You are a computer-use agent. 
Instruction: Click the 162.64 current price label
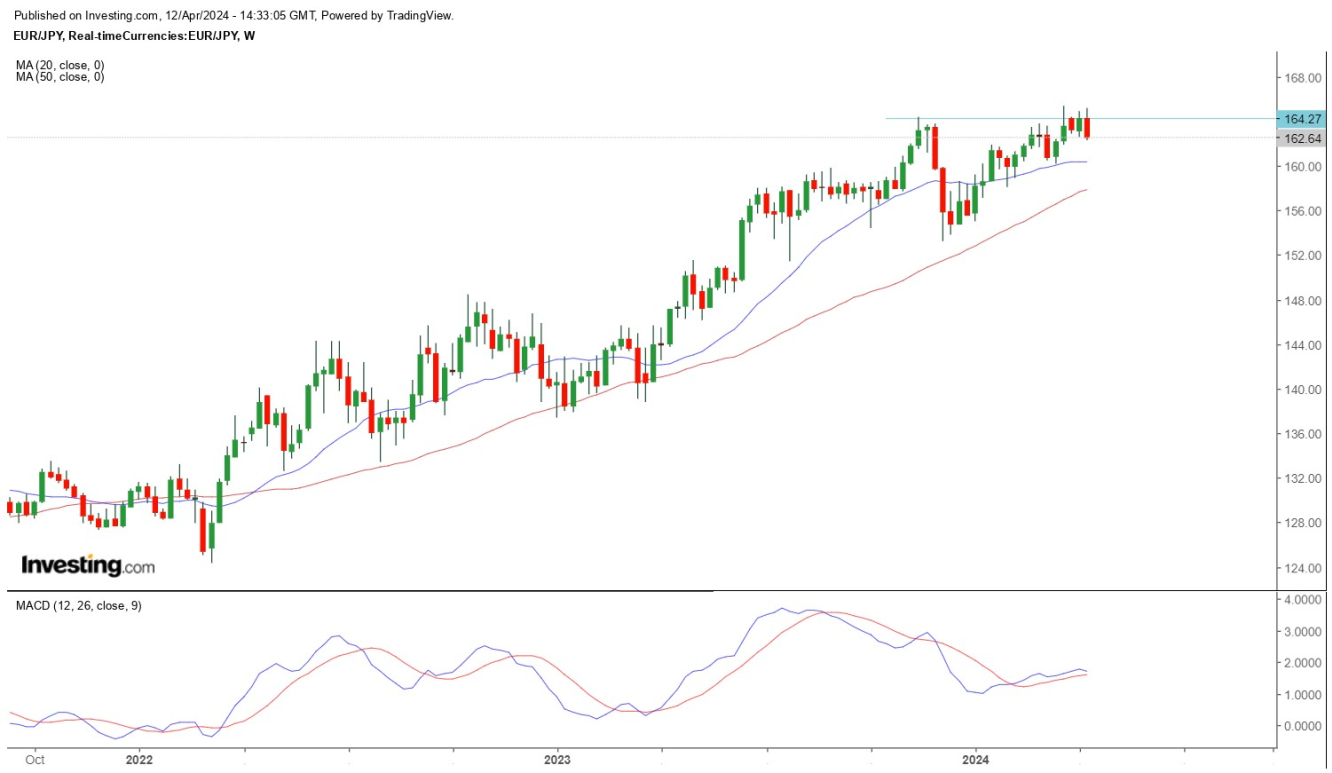click(x=1301, y=139)
